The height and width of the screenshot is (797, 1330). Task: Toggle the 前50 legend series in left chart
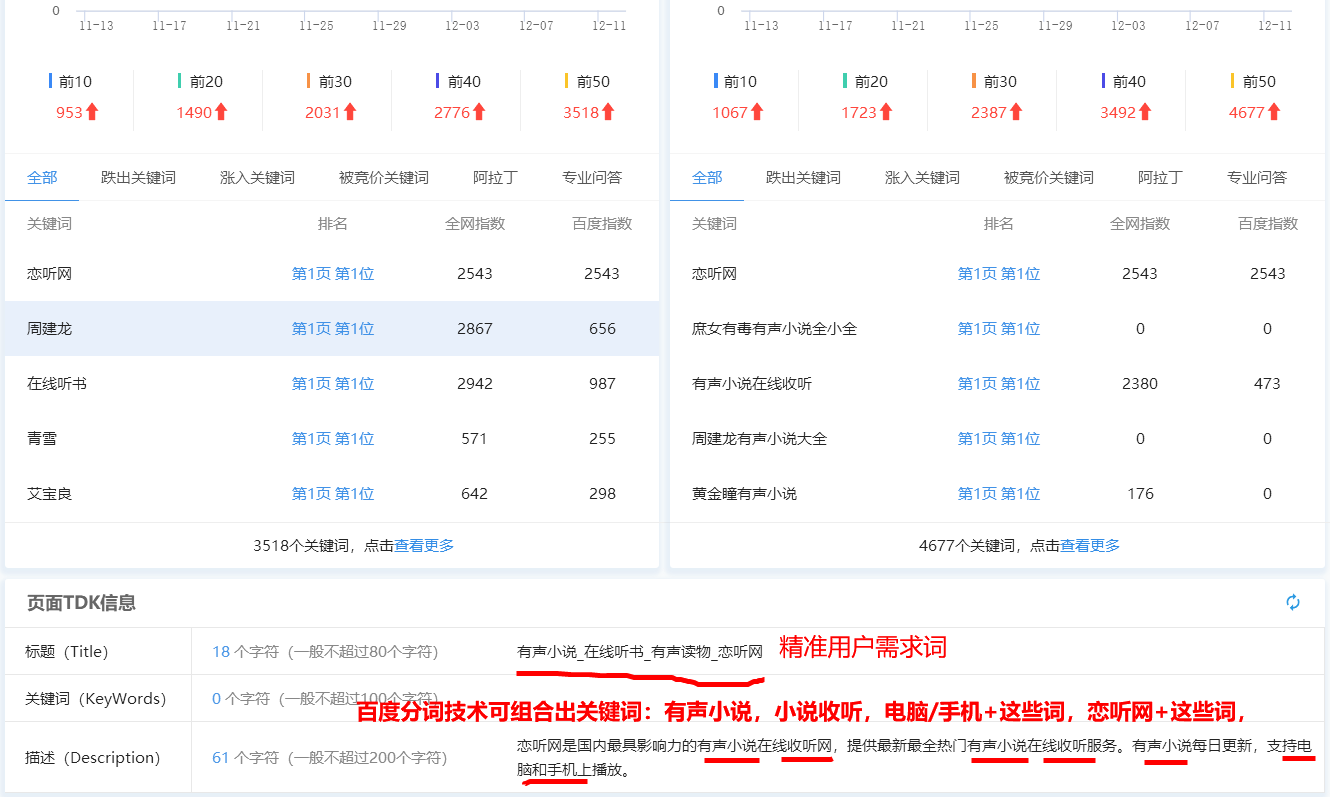(586, 82)
